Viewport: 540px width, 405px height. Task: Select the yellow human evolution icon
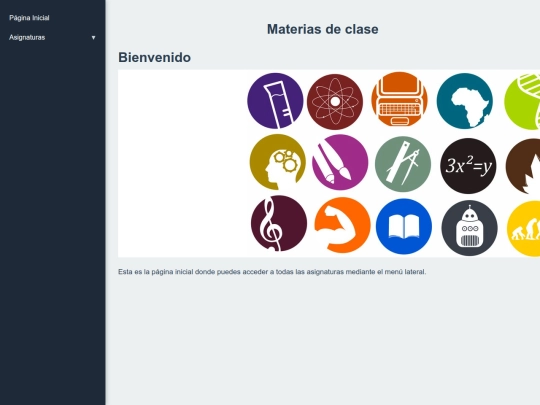point(524,229)
